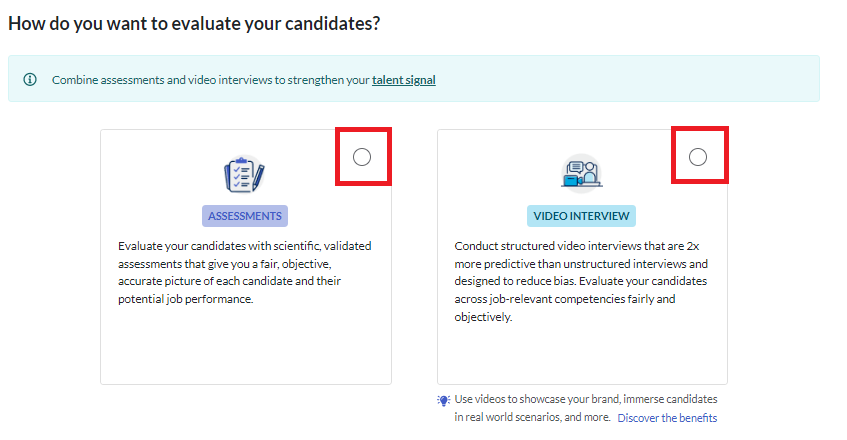Click the purple ASSESSMENTS badge label
The image size is (847, 440).
click(x=245, y=216)
